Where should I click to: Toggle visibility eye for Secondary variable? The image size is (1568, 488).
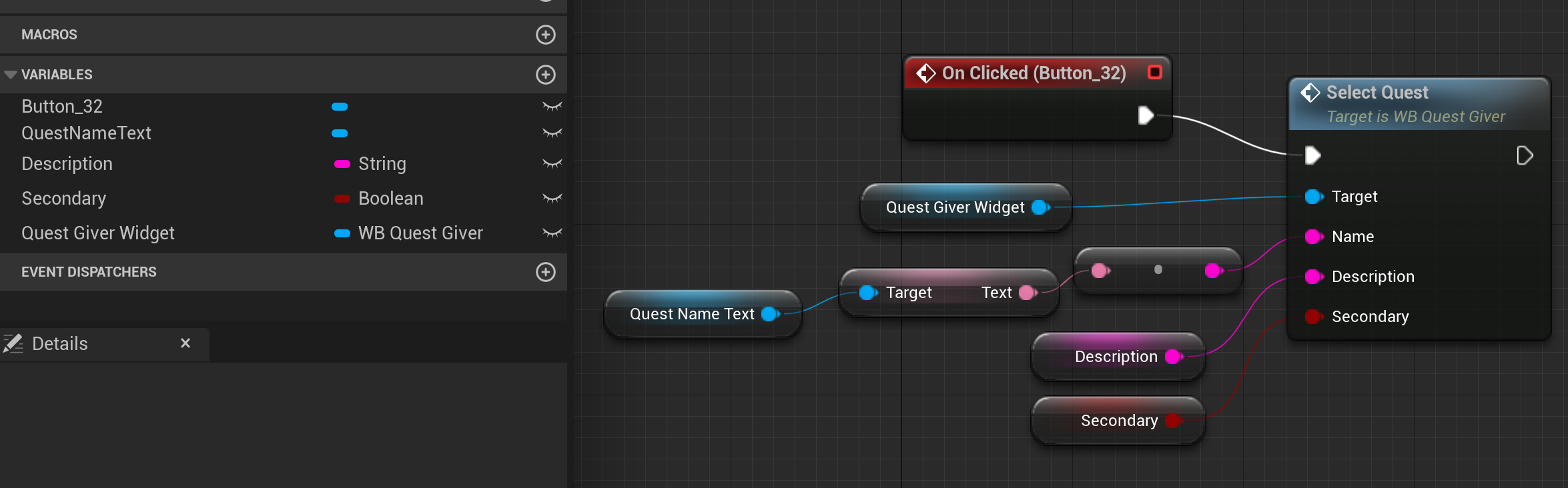pyautogui.click(x=552, y=199)
